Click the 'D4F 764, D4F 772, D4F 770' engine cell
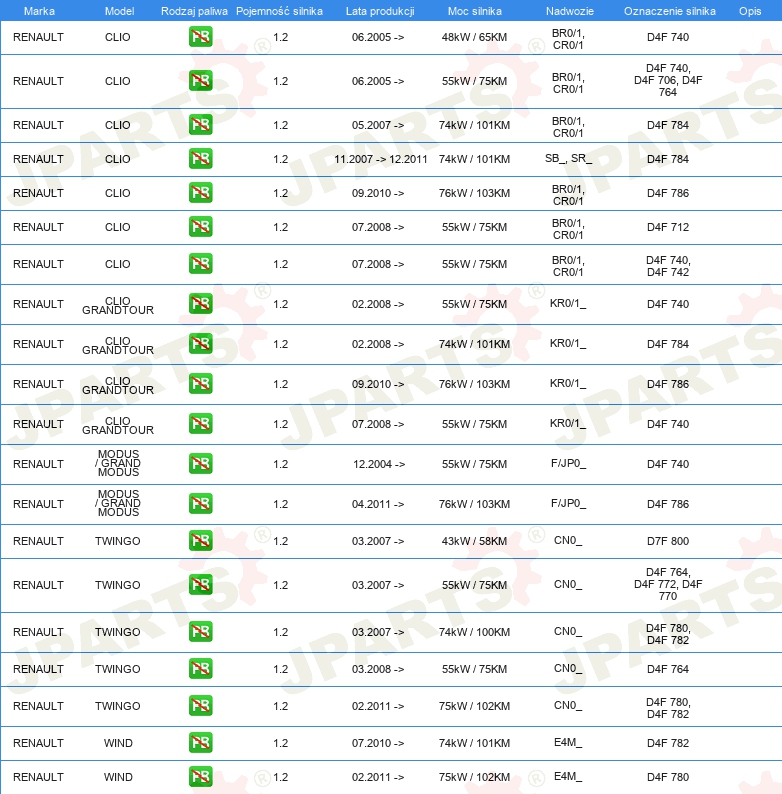The height and width of the screenshot is (794, 782). [x=668, y=584]
